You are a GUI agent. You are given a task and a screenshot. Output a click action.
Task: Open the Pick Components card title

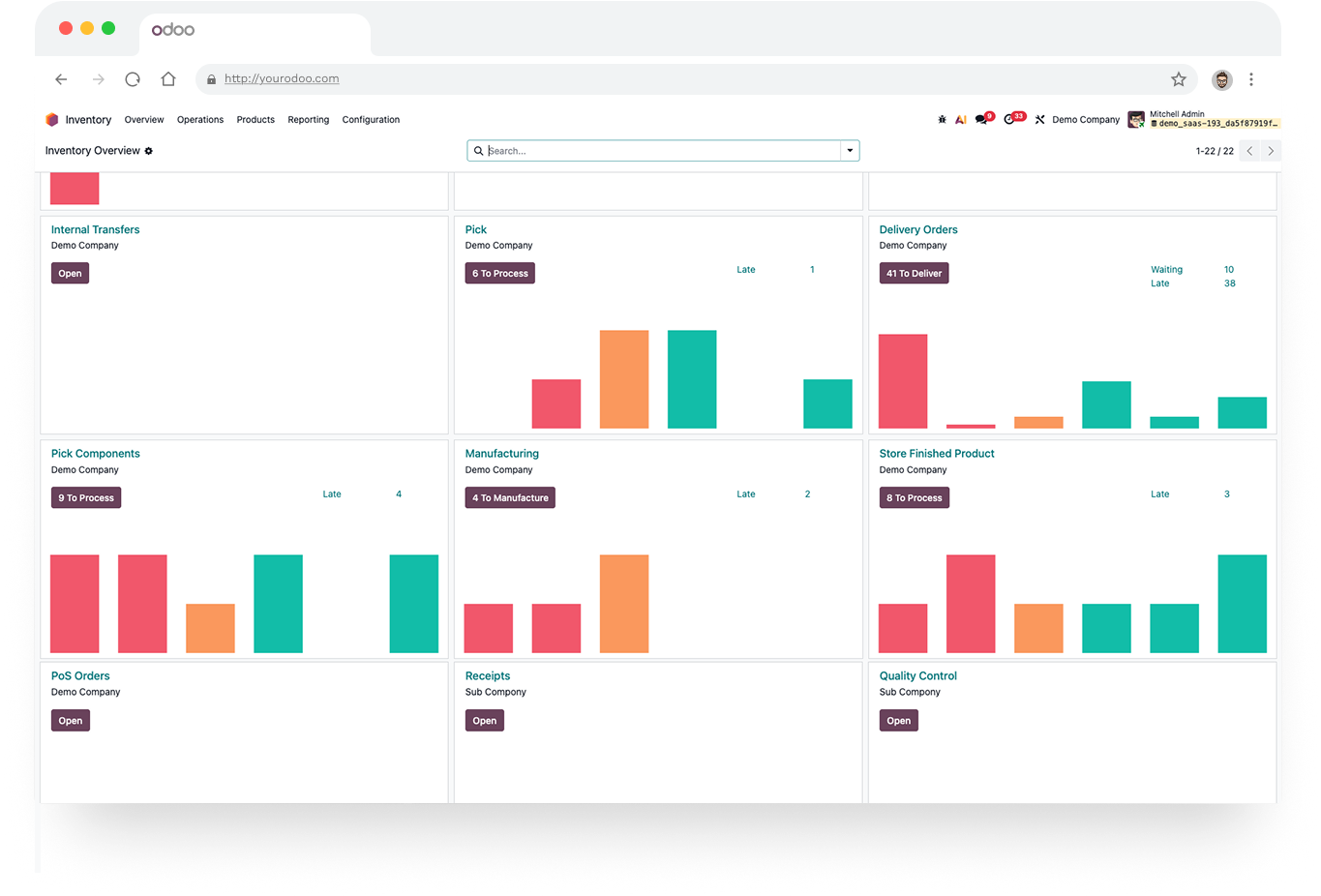tap(96, 454)
